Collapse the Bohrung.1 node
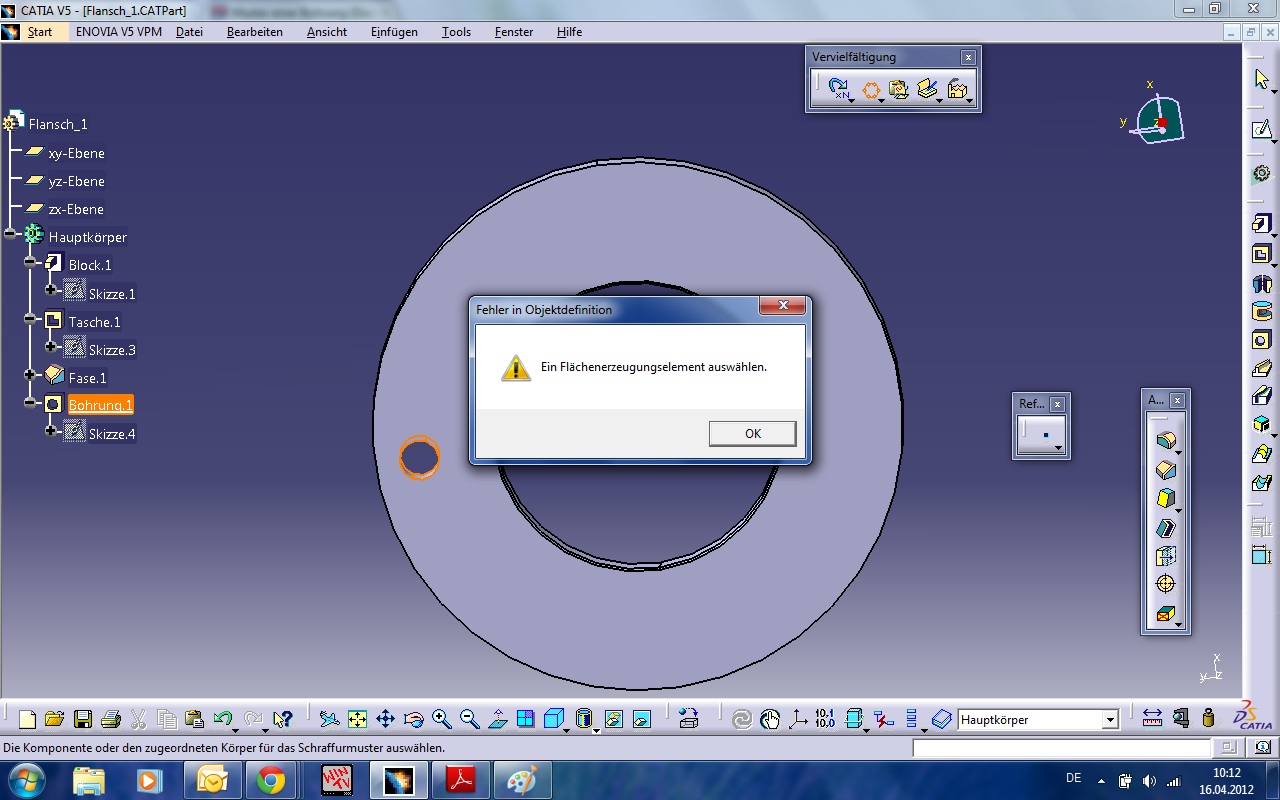 coord(30,402)
